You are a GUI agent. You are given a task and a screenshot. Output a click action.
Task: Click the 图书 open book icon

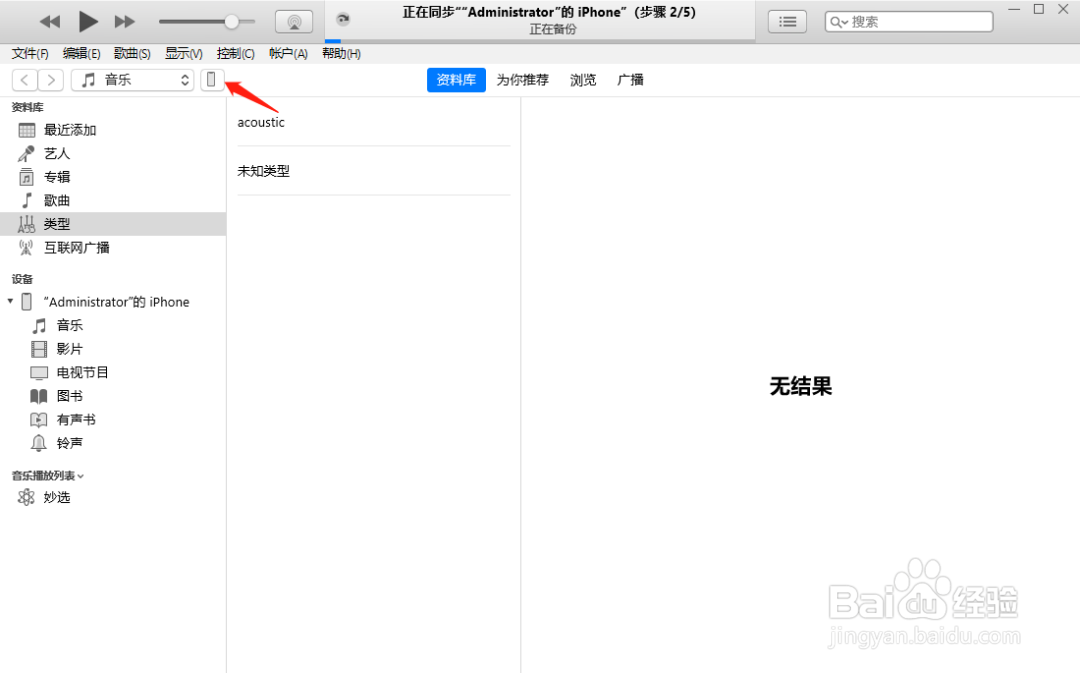coord(39,396)
